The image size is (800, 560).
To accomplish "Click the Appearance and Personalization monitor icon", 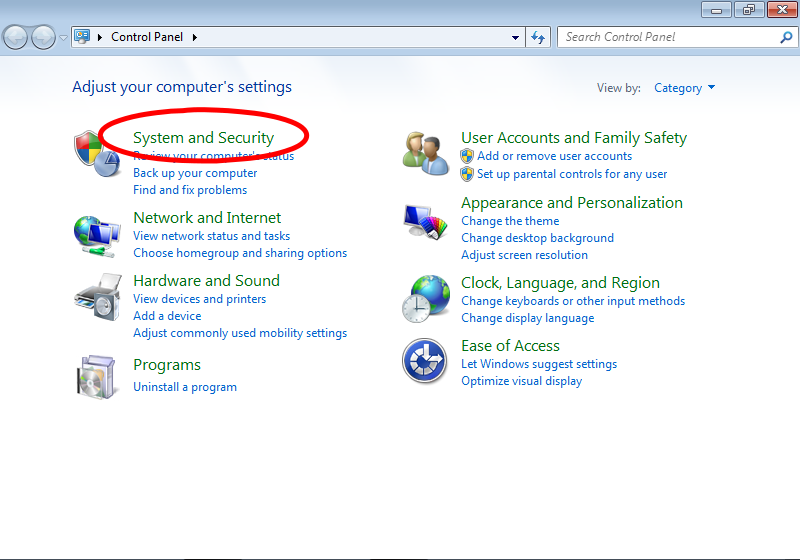I will click(425, 220).
